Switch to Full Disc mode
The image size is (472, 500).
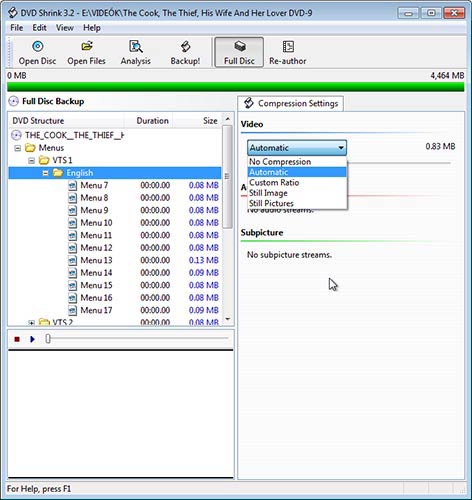(239, 52)
